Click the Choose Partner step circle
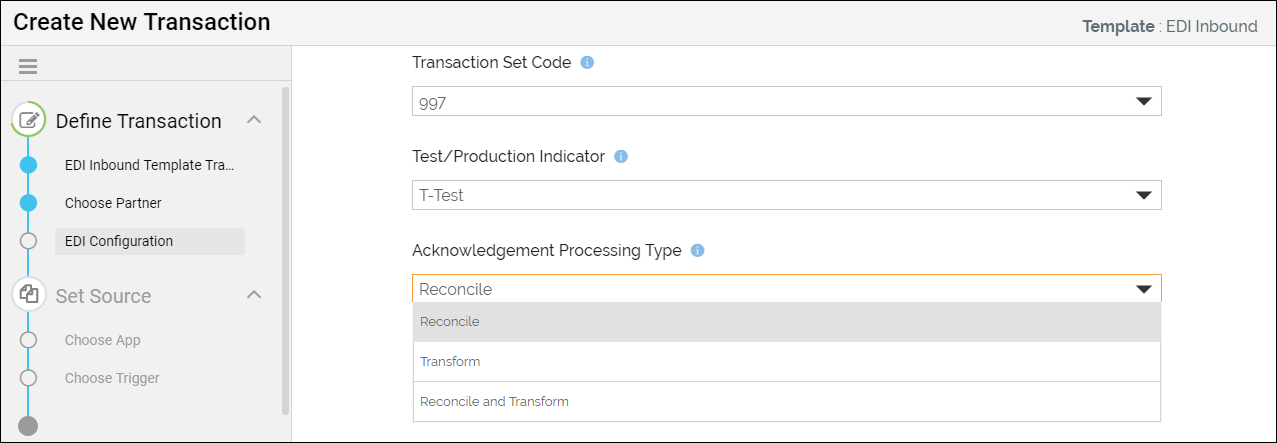Image resolution: width=1277 pixels, height=443 pixels. point(28,203)
